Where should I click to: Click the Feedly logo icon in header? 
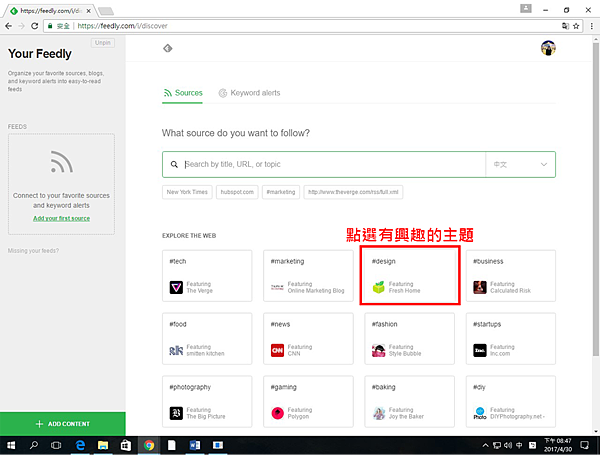point(168,49)
